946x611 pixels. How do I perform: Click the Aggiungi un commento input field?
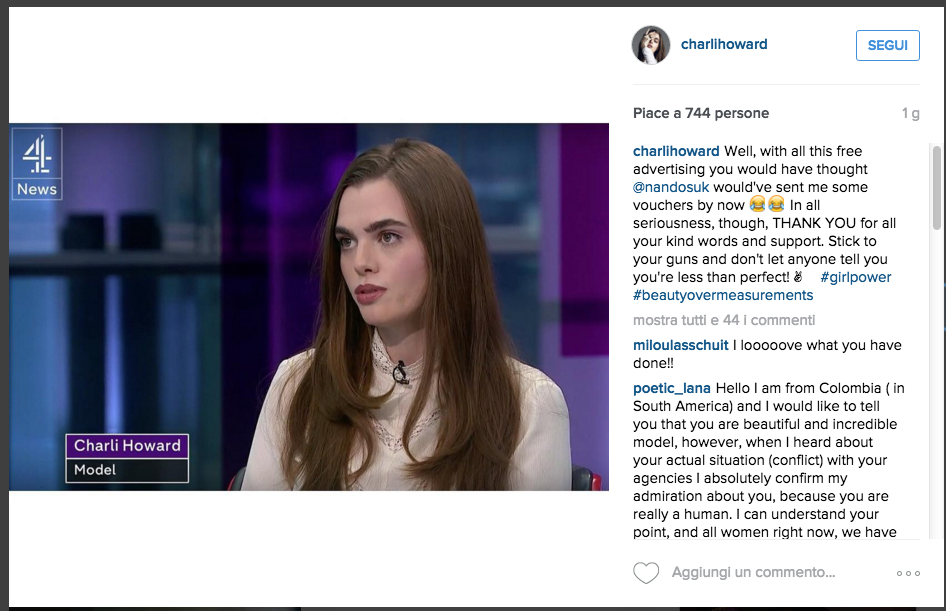coord(754,572)
